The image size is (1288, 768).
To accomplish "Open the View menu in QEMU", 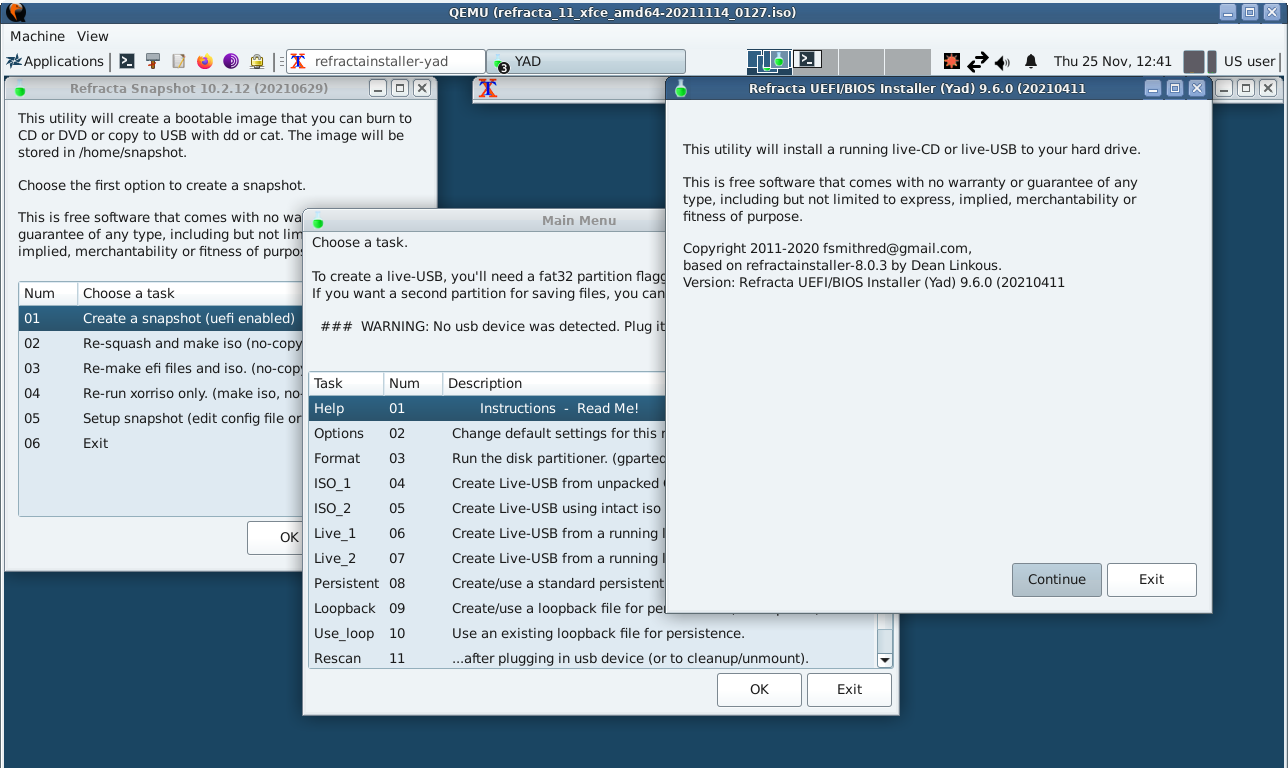I will pyautogui.click(x=92, y=36).
